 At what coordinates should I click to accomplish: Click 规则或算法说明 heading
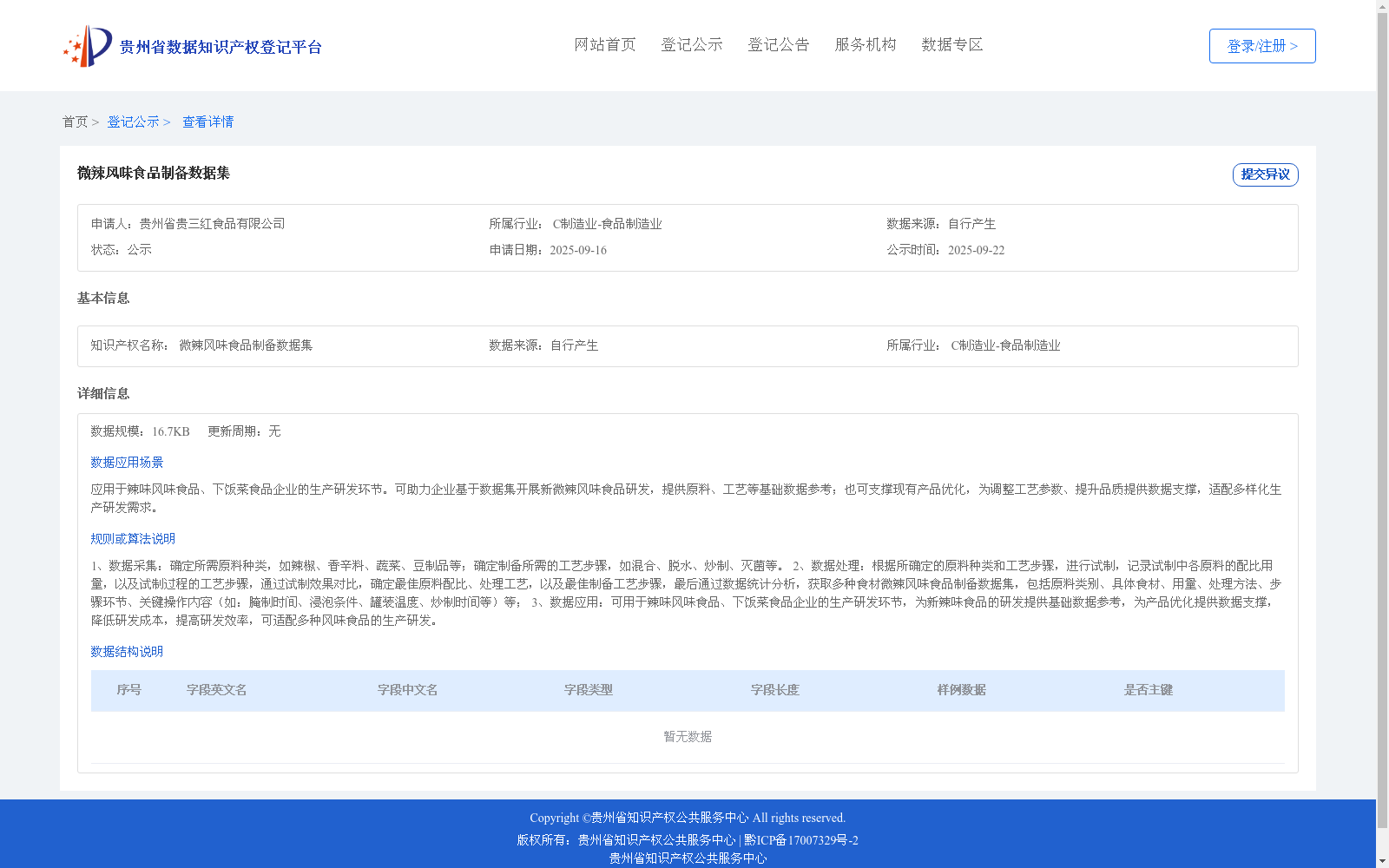tap(133, 539)
